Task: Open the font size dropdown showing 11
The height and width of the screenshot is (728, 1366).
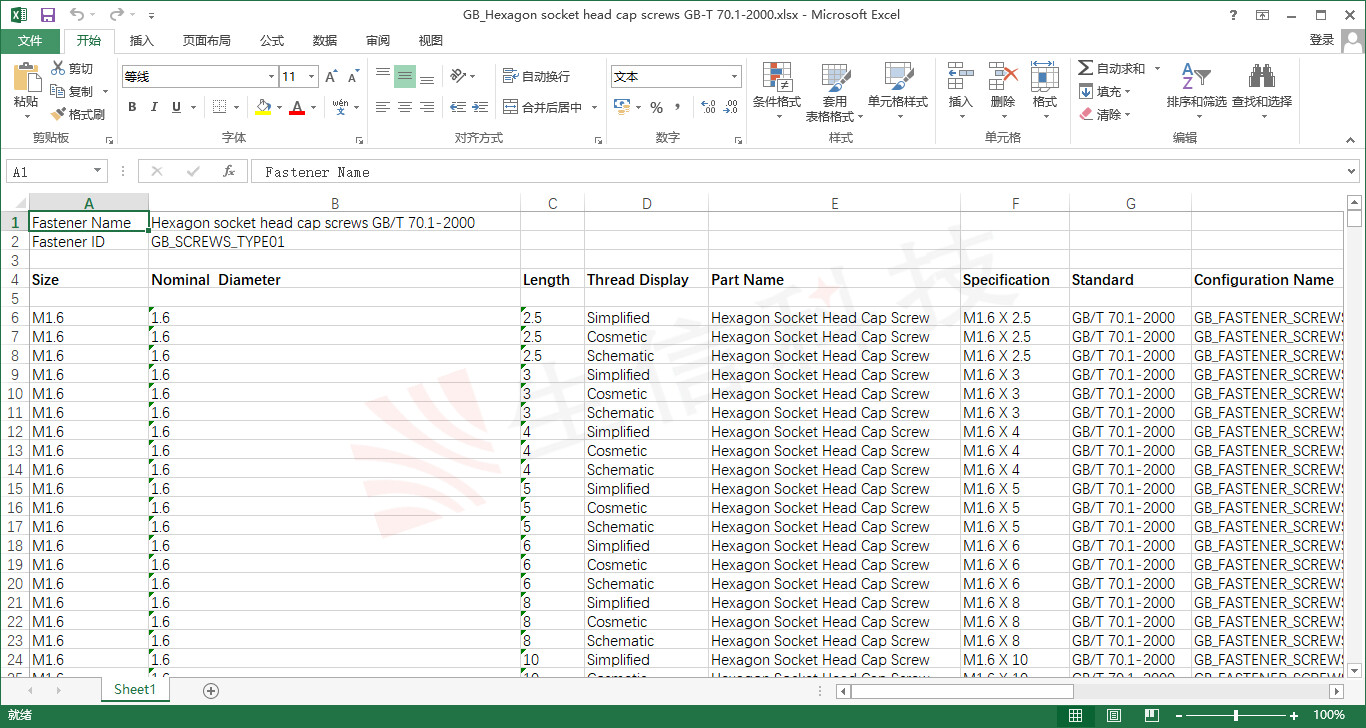Action: (x=312, y=77)
